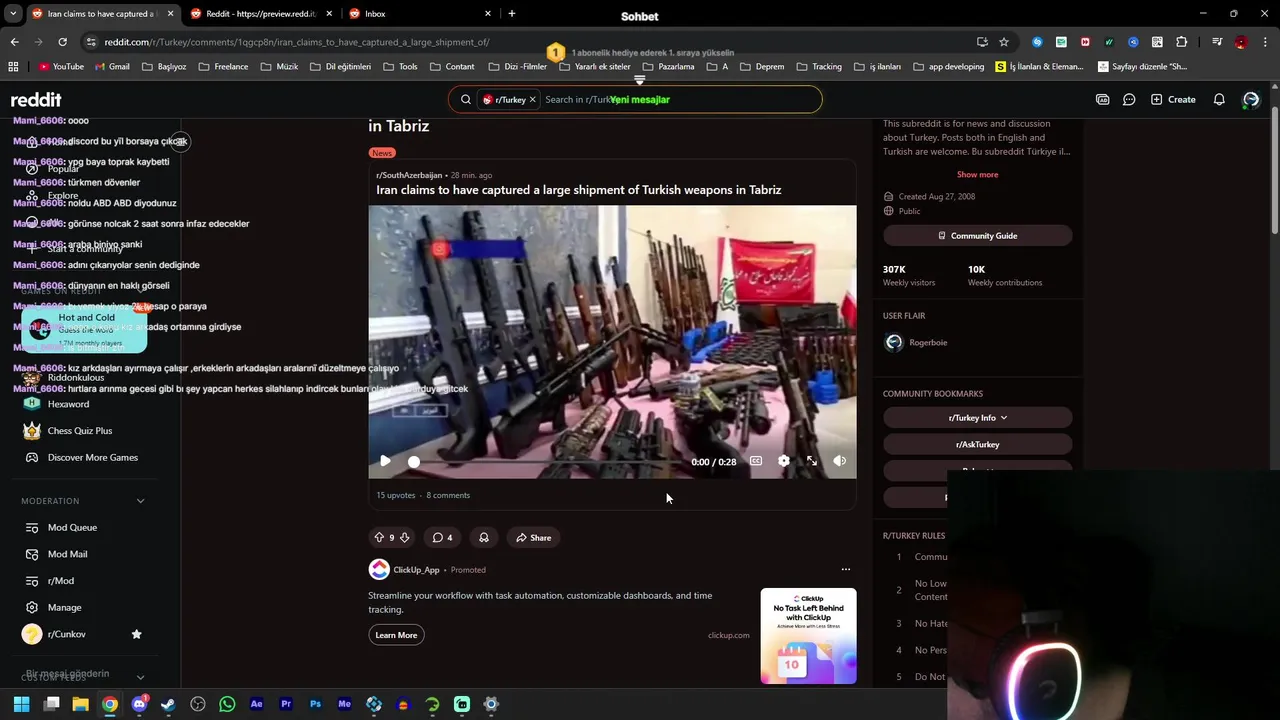The height and width of the screenshot is (720, 1280).
Task: Open the Freelance bookmarks folder
Action: (x=223, y=67)
